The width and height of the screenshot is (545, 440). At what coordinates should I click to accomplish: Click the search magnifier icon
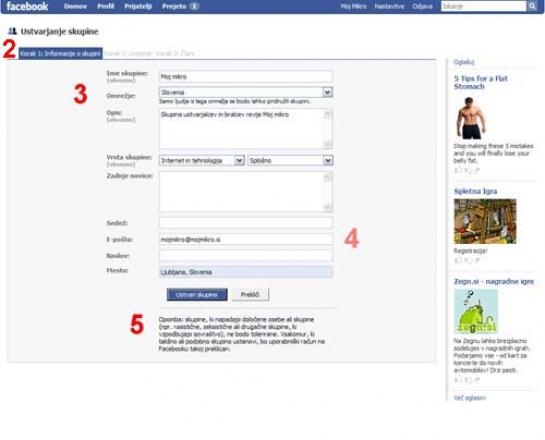point(532,6)
